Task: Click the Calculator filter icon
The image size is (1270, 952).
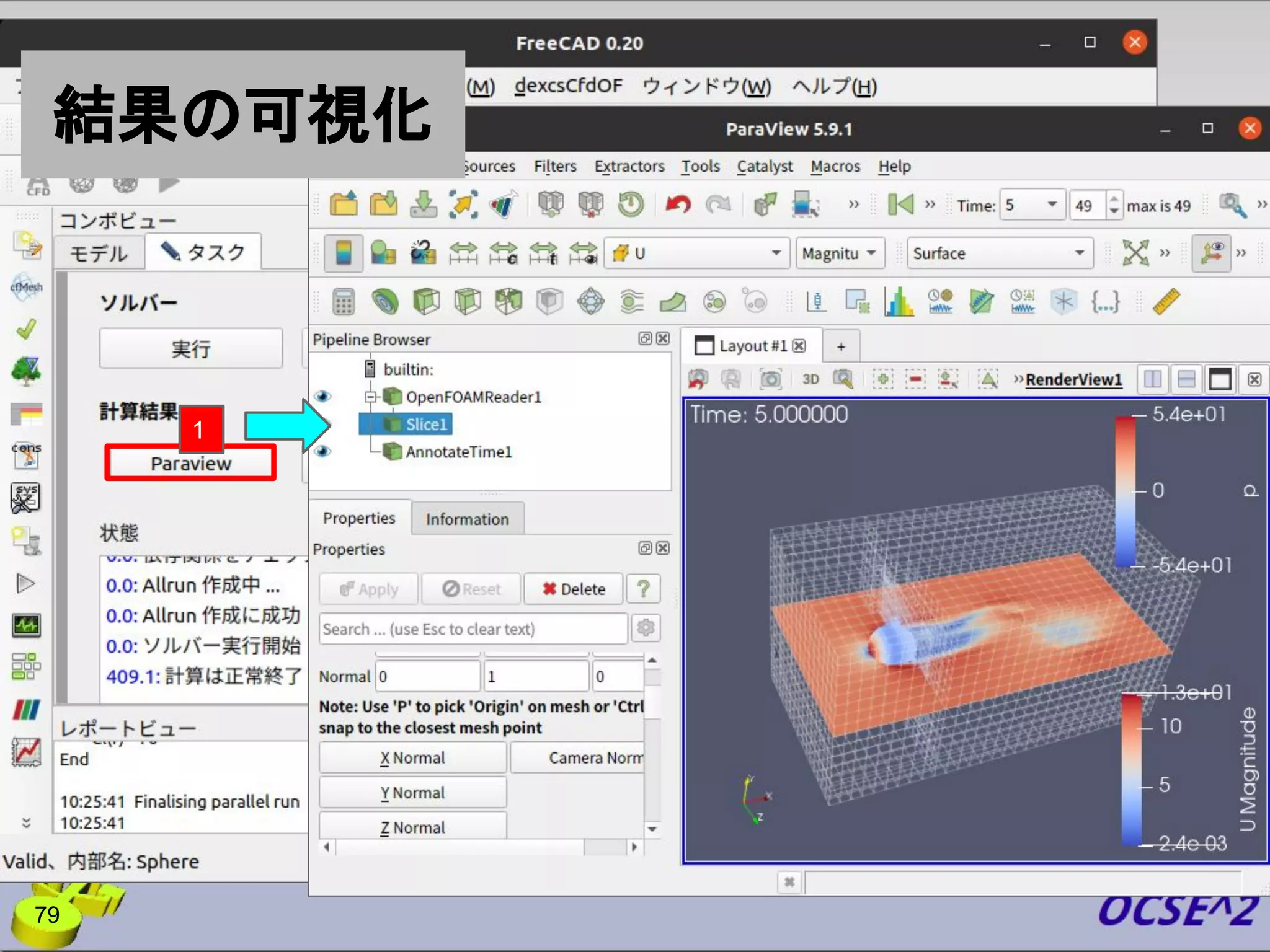Action: point(343,302)
